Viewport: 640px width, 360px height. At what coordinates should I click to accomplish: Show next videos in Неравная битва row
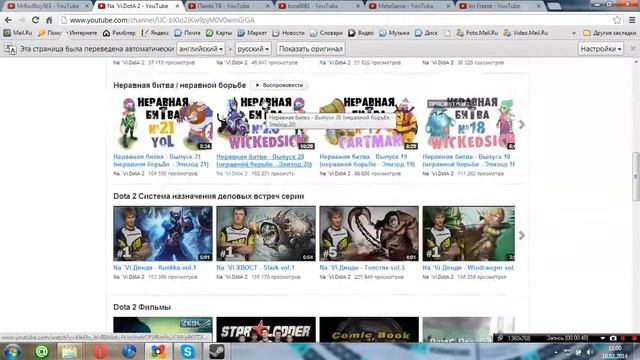pyautogui.click(x=522, y=124)
